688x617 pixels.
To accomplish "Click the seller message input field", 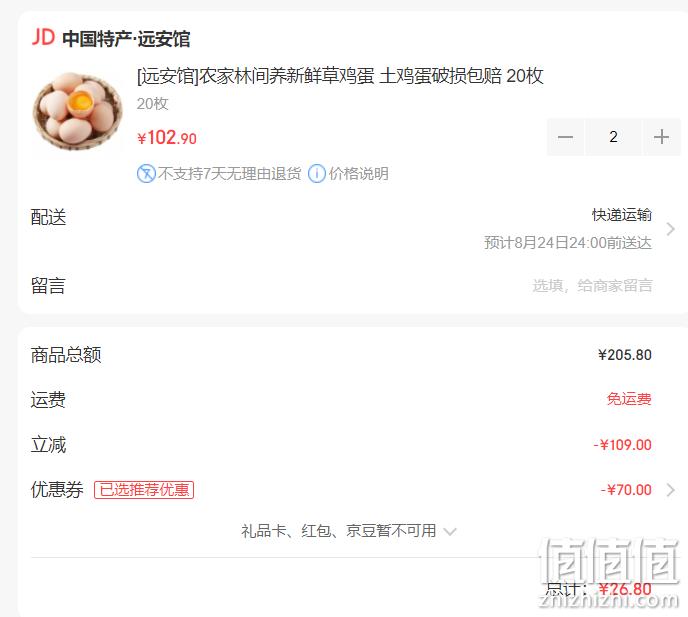I will [592, 286].
